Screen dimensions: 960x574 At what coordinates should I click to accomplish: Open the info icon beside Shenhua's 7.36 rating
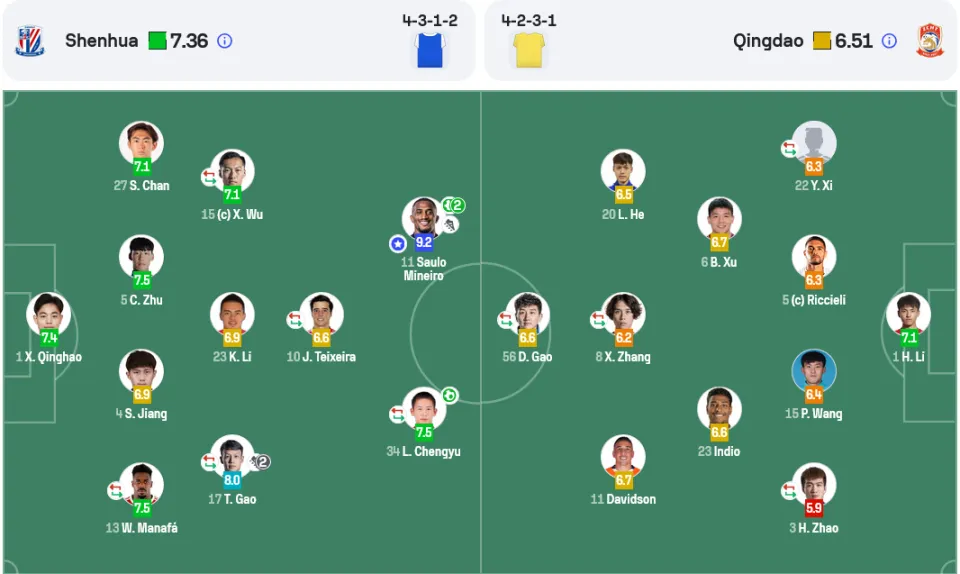click(x=225, y=41)
